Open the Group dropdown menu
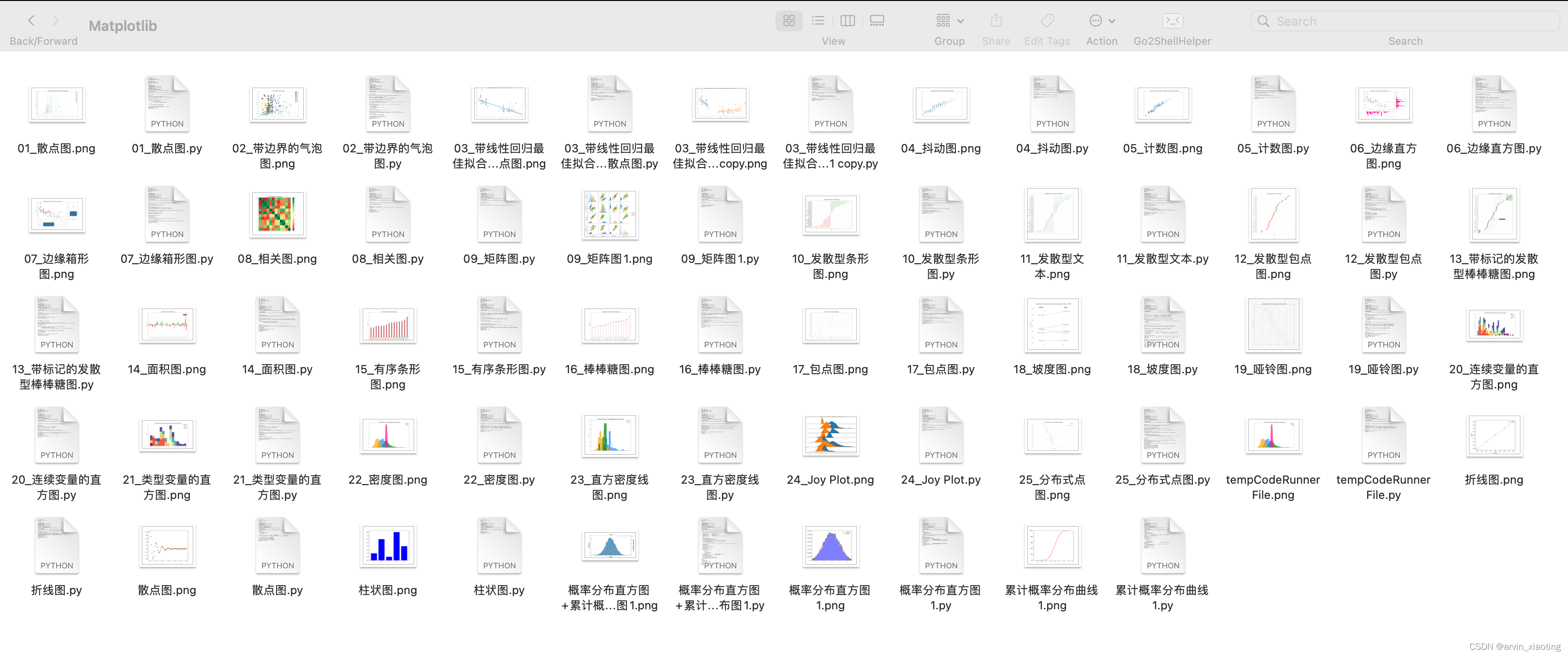Screen dimensions: 1568x656 pyautogui.click(x=950, y=20)
